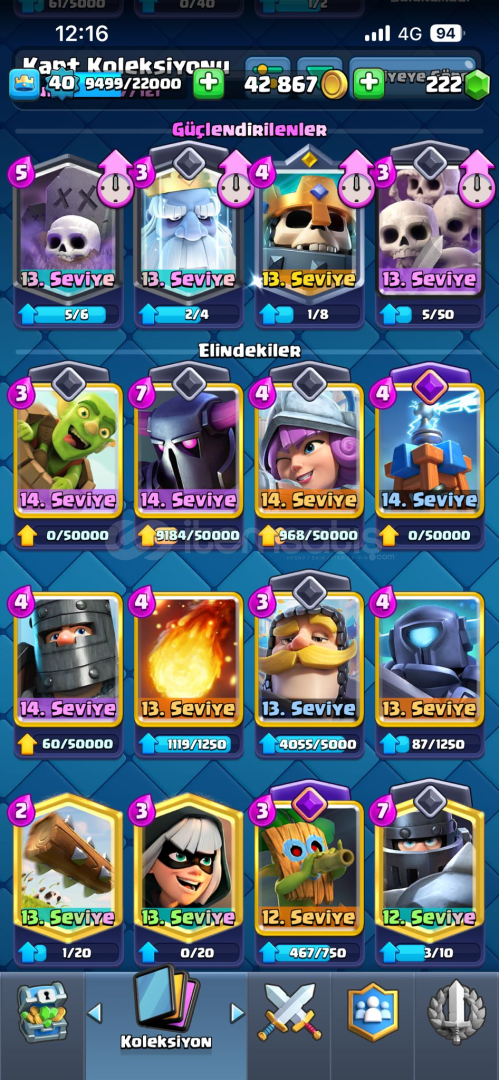499x1080 pixels.
Task: Tap the green gem icon
Action: 476,85
